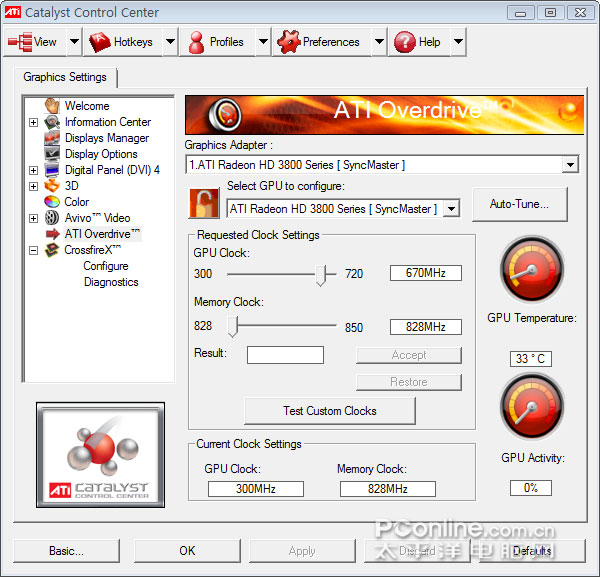Viewport: 600px width, 577px height.
Task: Open the Select GPU to configure dropdown
Action: [452, 209]
